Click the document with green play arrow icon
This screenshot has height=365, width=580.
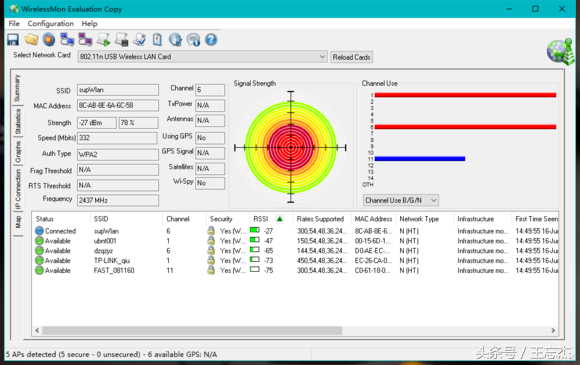[104, 40]
